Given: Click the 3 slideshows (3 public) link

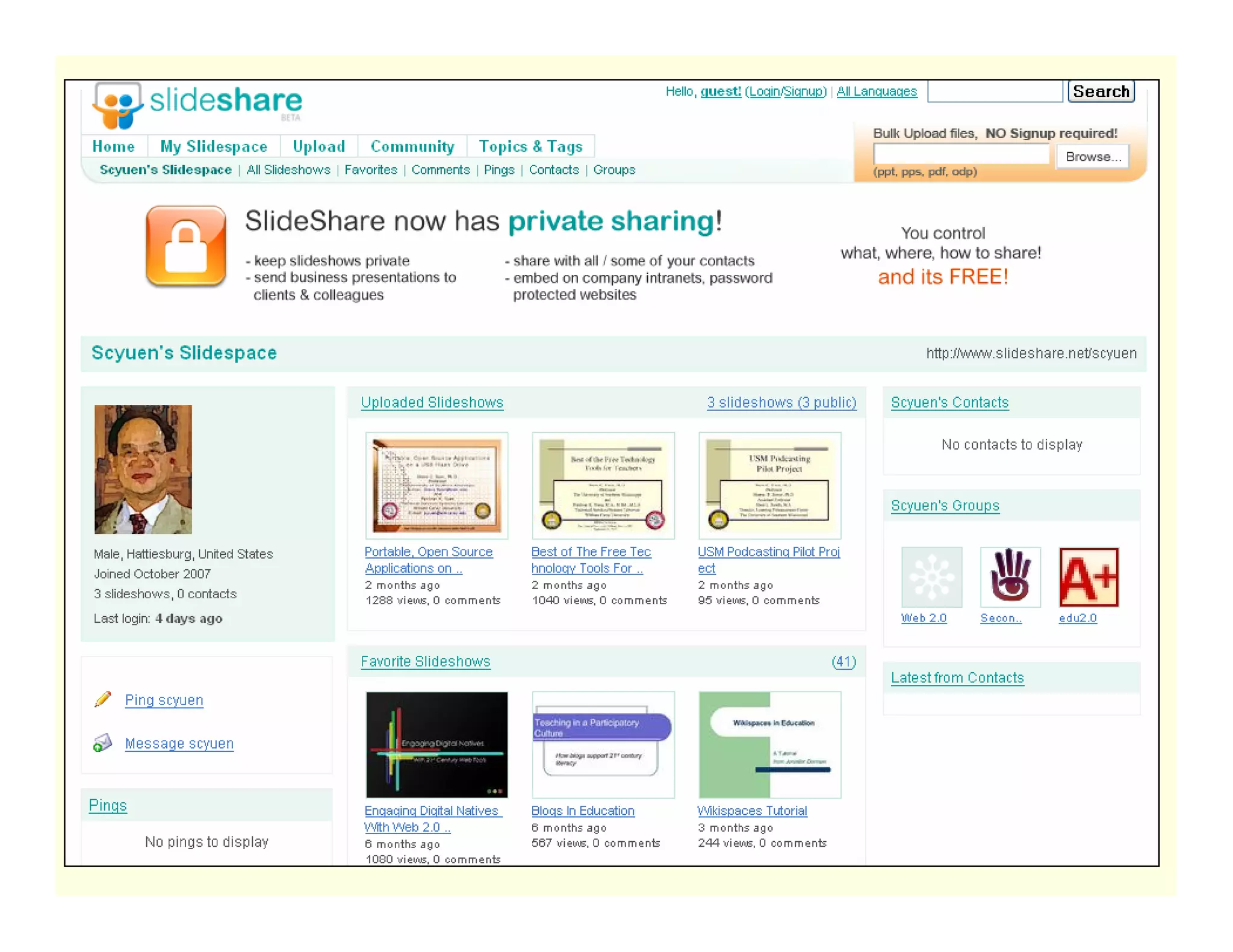Looking at the screenshot, I should 781,402.
